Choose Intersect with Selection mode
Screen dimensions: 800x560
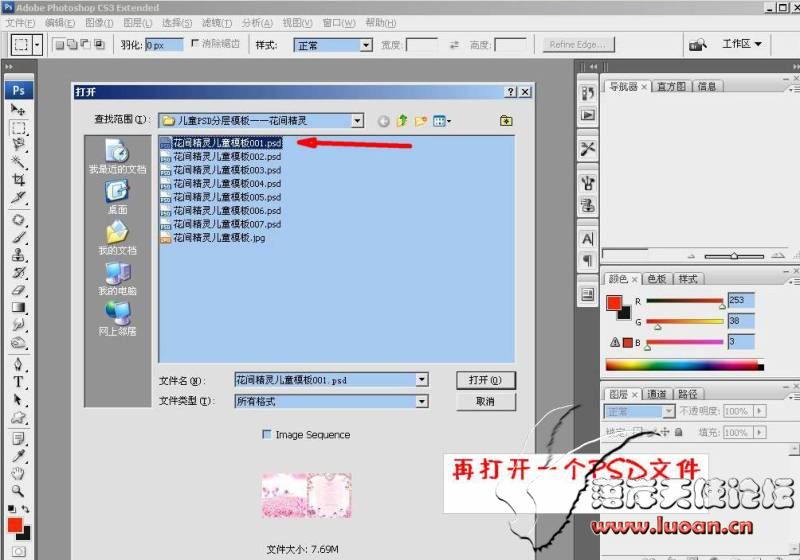coord(99,45)
